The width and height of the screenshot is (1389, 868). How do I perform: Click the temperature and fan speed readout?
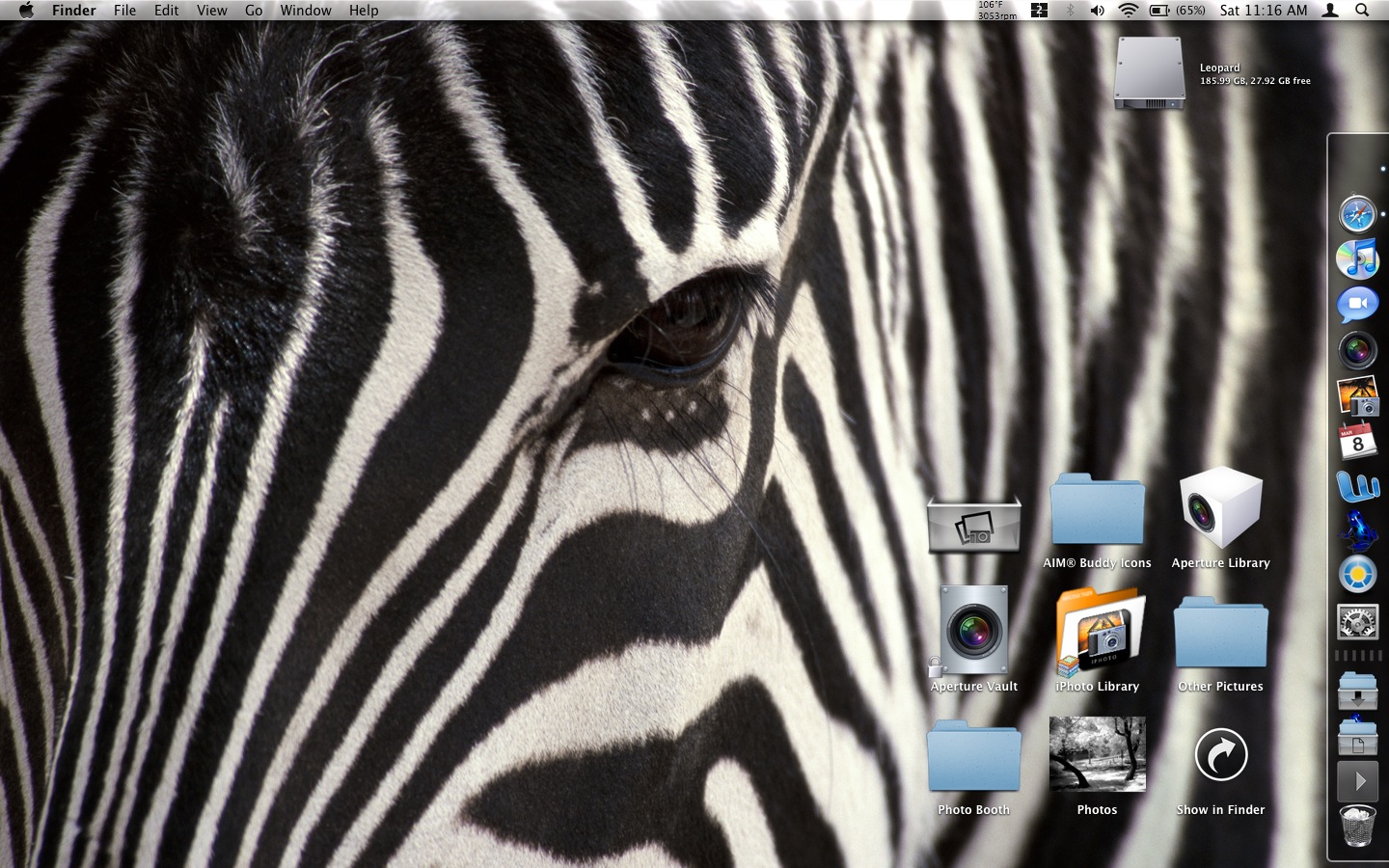point(997,11)
